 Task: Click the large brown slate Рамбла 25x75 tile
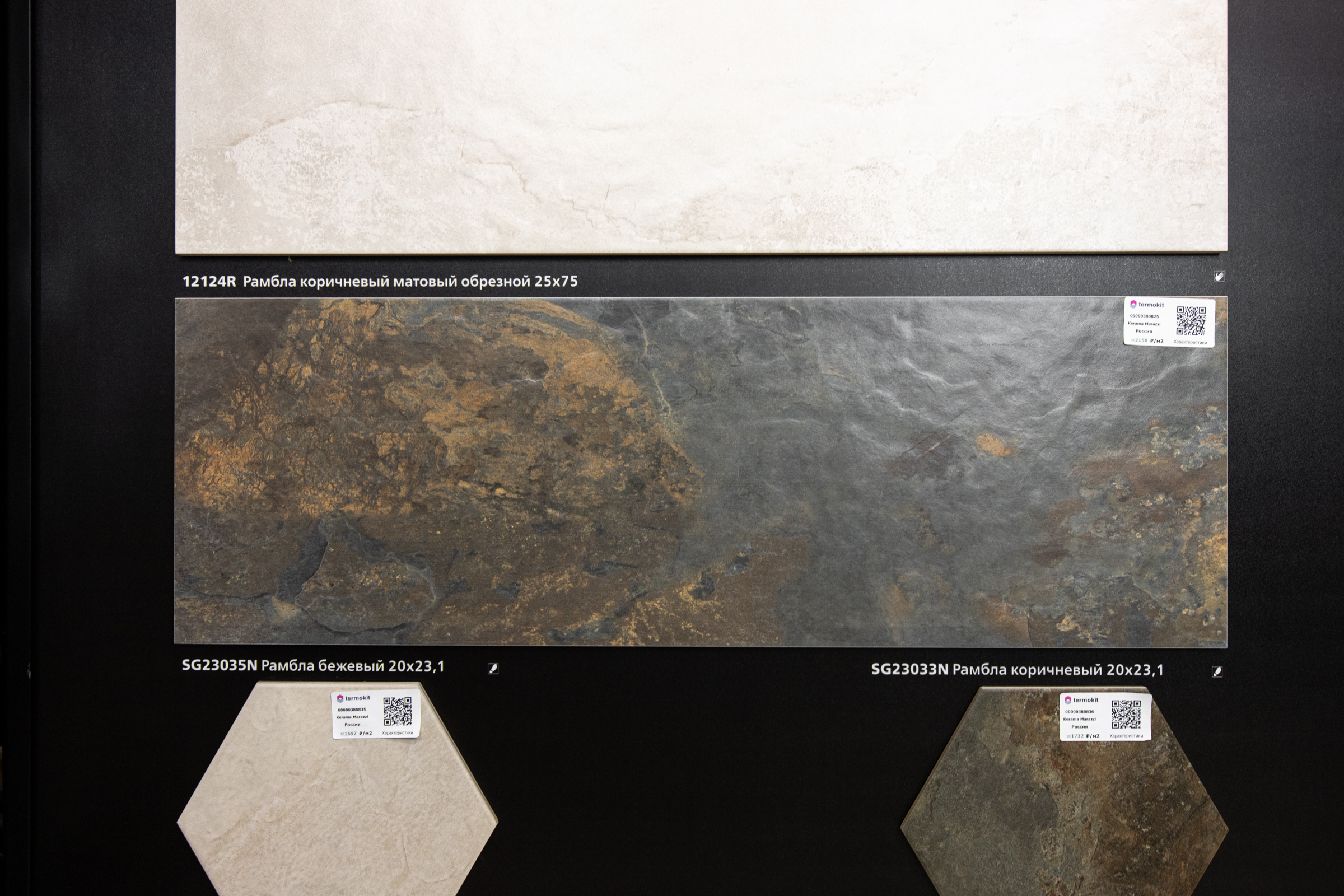tap(701, 472)
